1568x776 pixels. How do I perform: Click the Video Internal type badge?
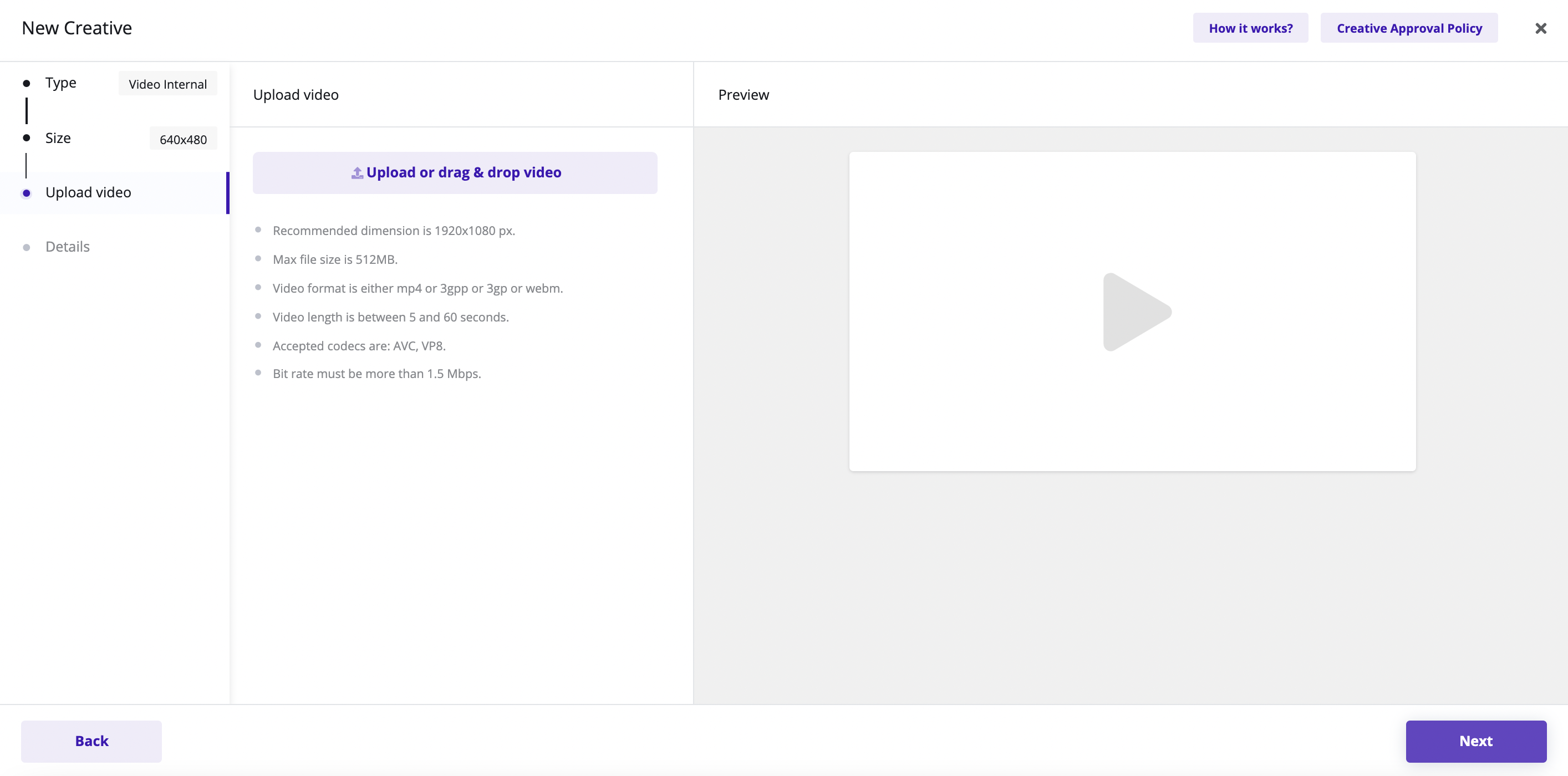tap(167, 84)
